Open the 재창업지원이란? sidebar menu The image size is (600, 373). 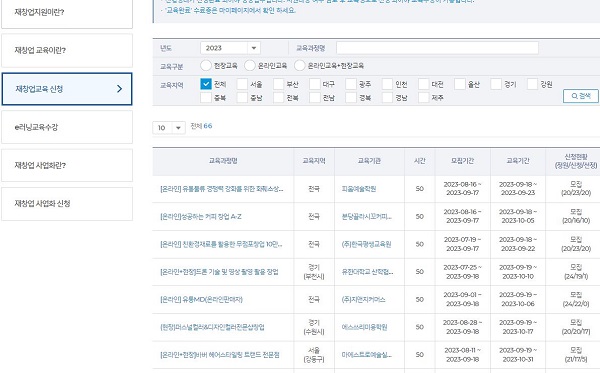[67, 12]
